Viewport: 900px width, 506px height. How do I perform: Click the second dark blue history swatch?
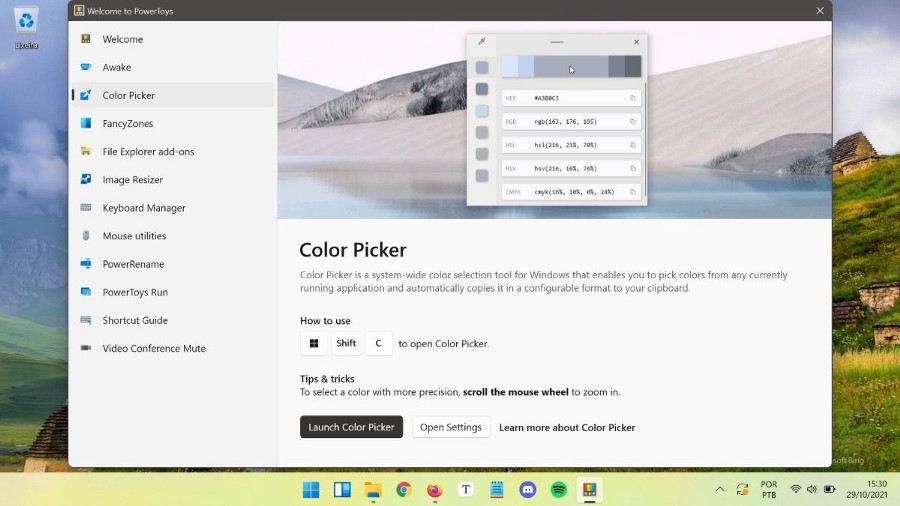(x=482, y=89)
